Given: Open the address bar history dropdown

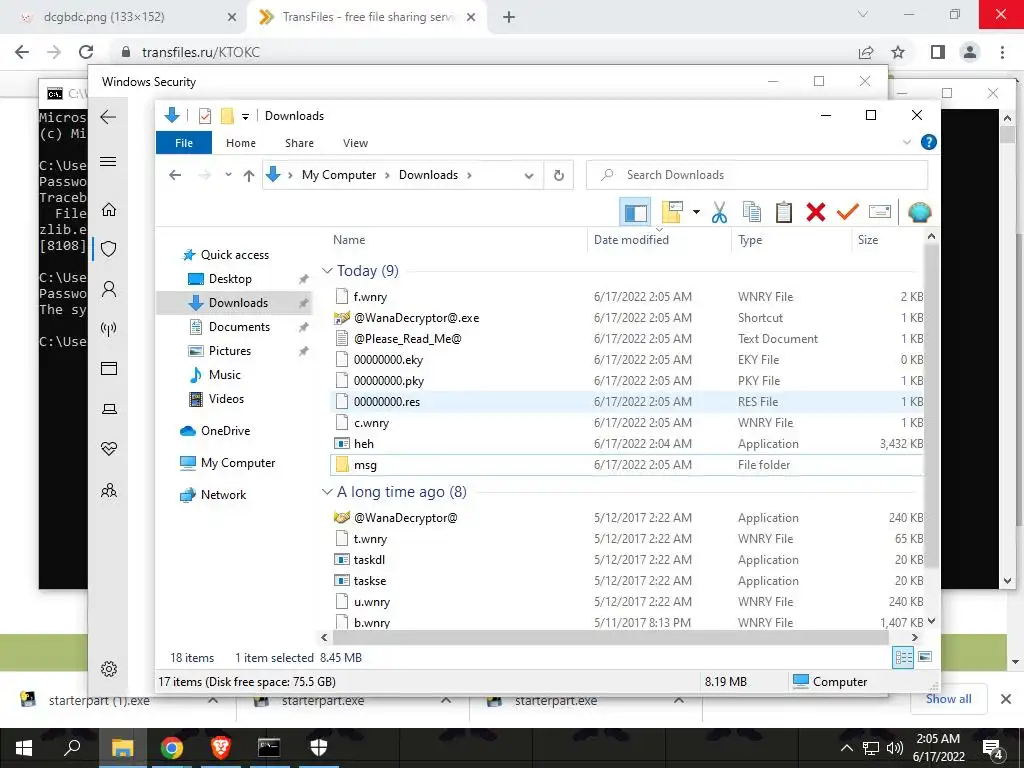Looking at the screenshot, I should 529,175.
